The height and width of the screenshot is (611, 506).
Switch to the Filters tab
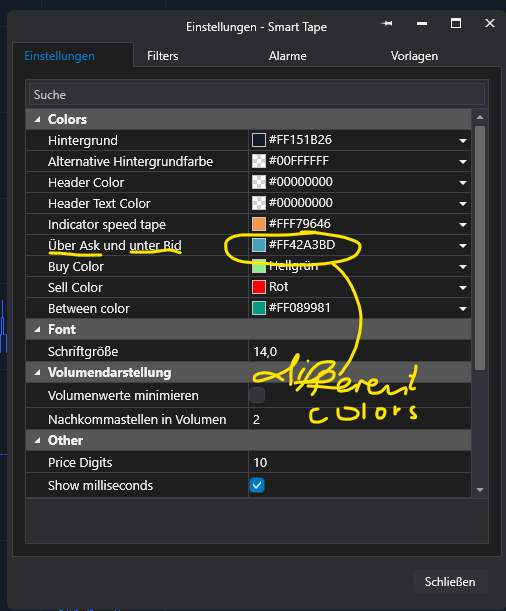pyautogui.click(x=162, y=56)
